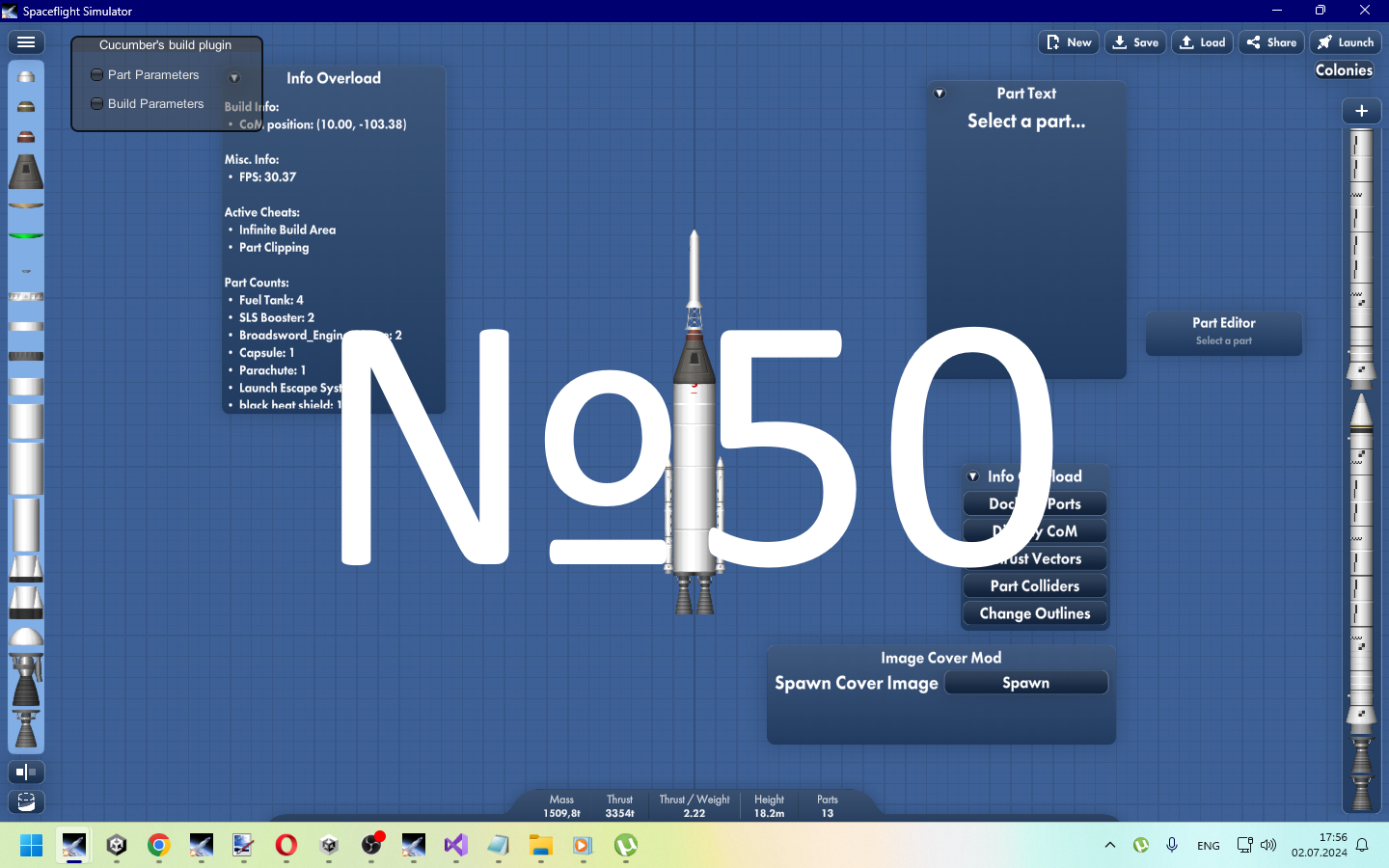Click the SLS Booster: 2 count
Screen dimensions: 1389x868
[x=277, y=317]
